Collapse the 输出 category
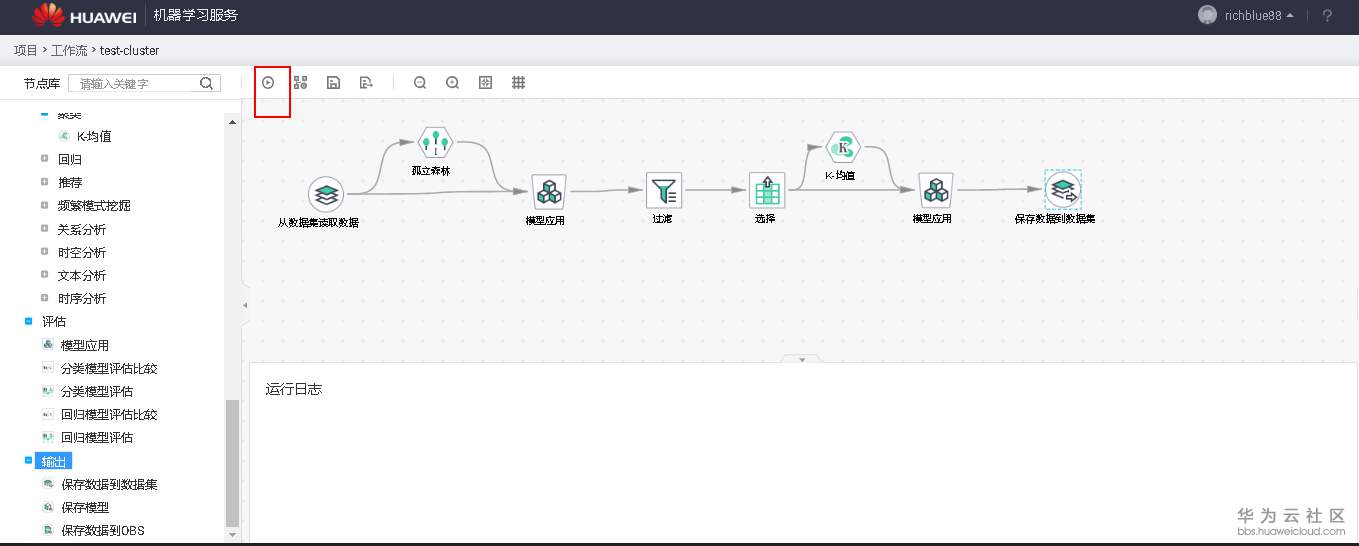Screen dimensions: 1359x546 tap(28, 461)
